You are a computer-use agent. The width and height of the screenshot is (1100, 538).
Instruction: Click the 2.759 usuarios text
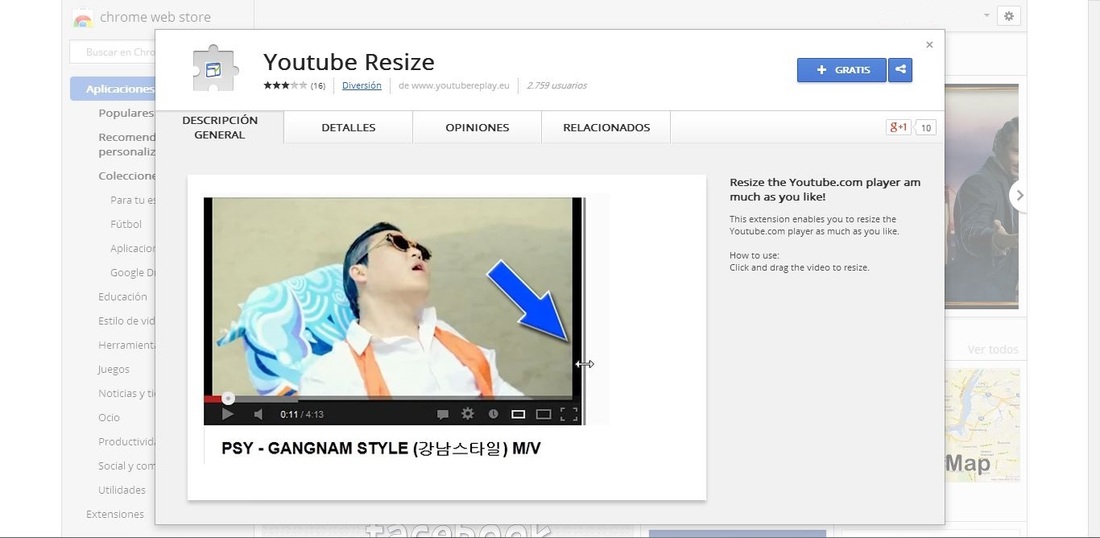tap(556, 86)
